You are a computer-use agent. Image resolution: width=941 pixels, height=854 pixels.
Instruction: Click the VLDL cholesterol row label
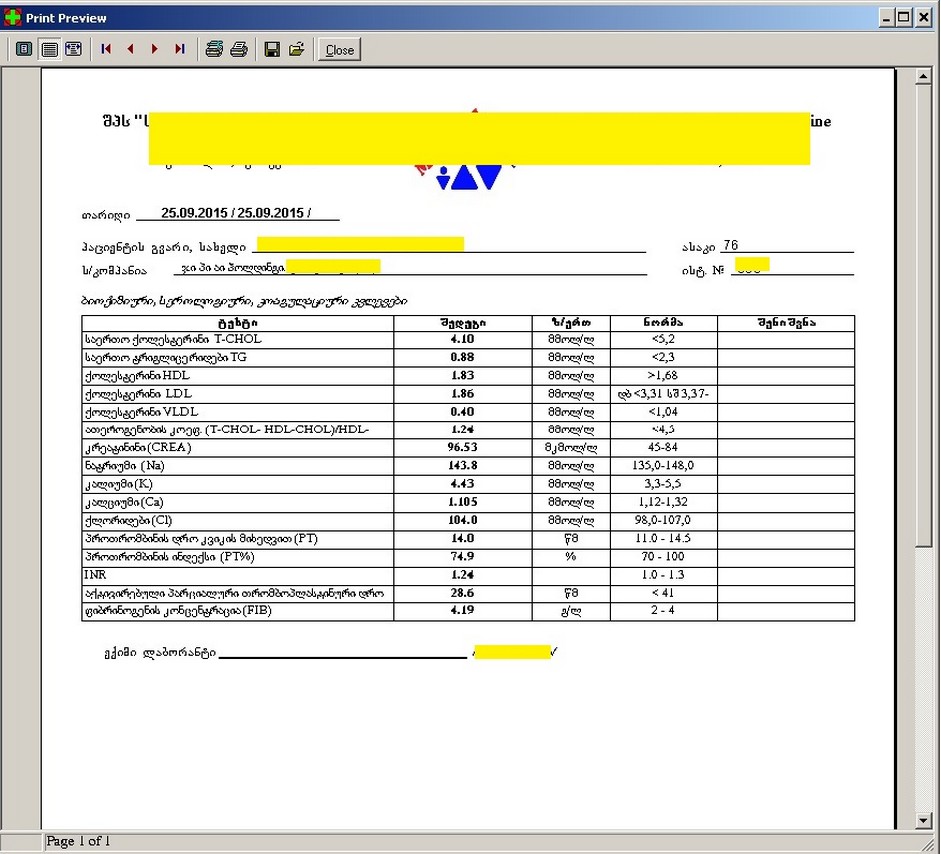click(141, 412)
